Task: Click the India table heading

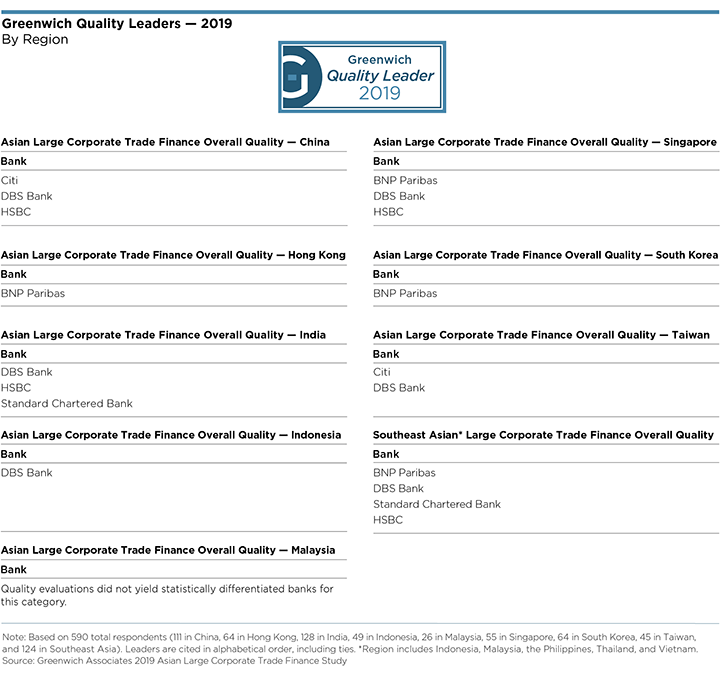Action: tap(163, 335)
